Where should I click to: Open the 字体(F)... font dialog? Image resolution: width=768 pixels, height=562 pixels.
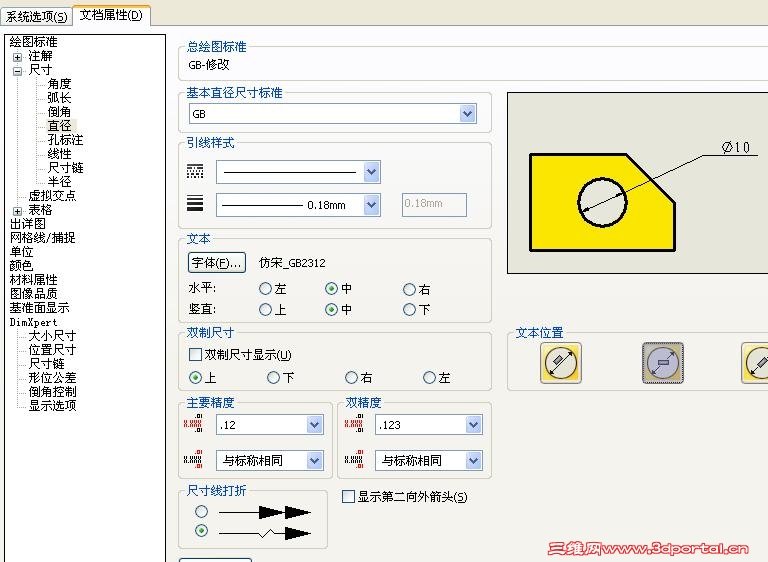coord(217,263)
